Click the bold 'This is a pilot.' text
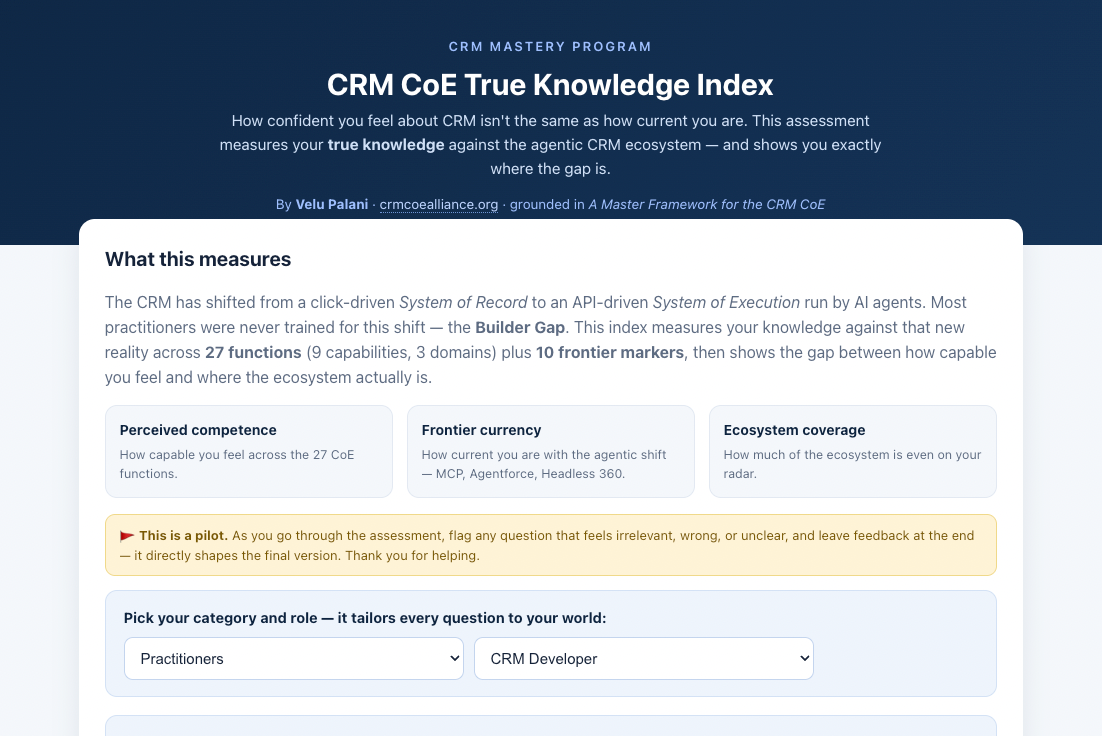This screenshot has height=736, width=1102. [183, 536]
